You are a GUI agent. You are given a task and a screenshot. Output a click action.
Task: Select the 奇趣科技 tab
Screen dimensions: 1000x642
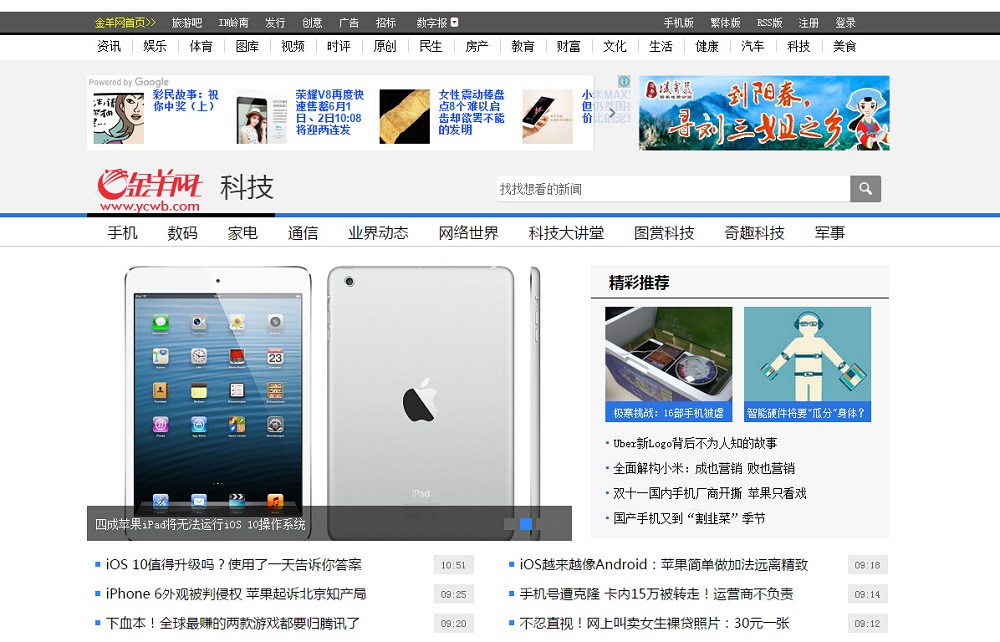pyautogui.click(x=754, y=233)
